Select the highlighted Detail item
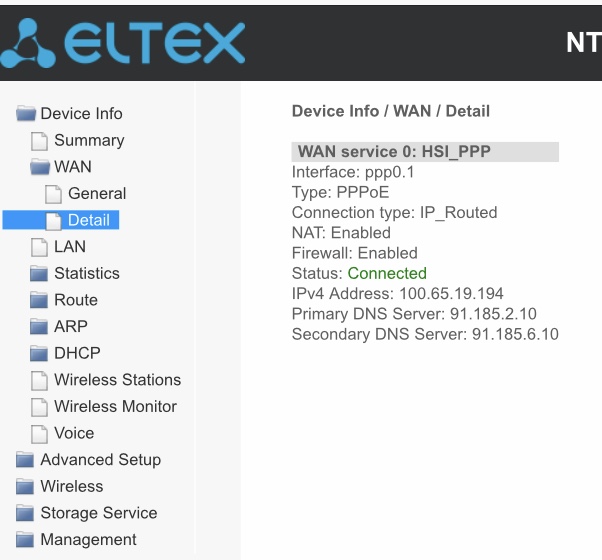 pyautogui.click(x=61, y=220)
